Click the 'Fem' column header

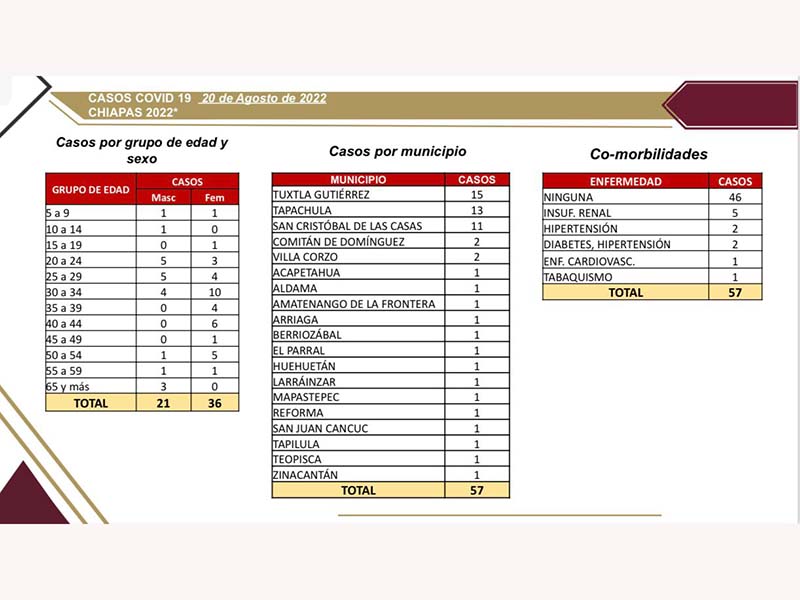pos(214,197)
